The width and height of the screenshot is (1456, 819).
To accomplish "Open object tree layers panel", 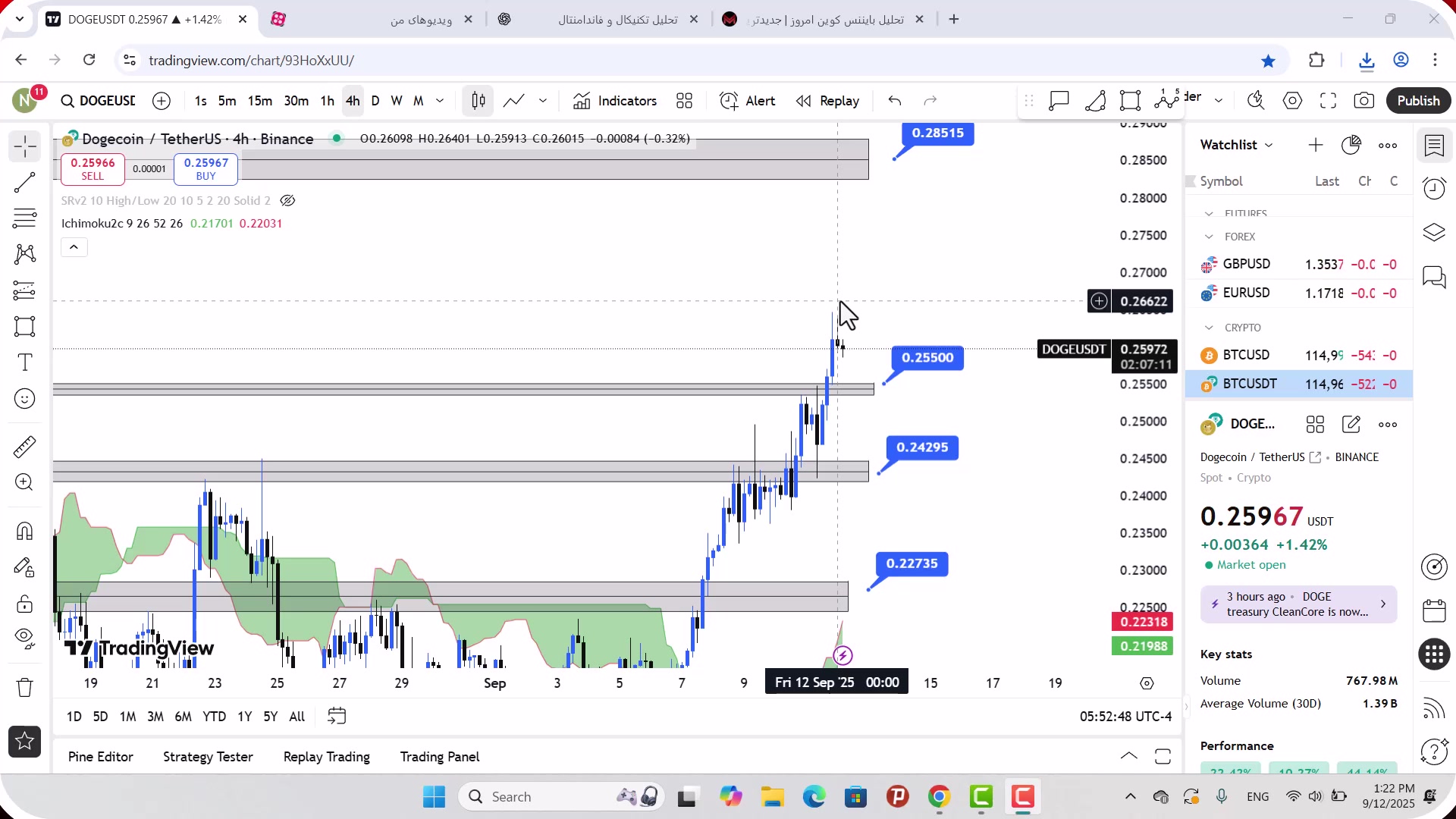I will pos(1434,232).
